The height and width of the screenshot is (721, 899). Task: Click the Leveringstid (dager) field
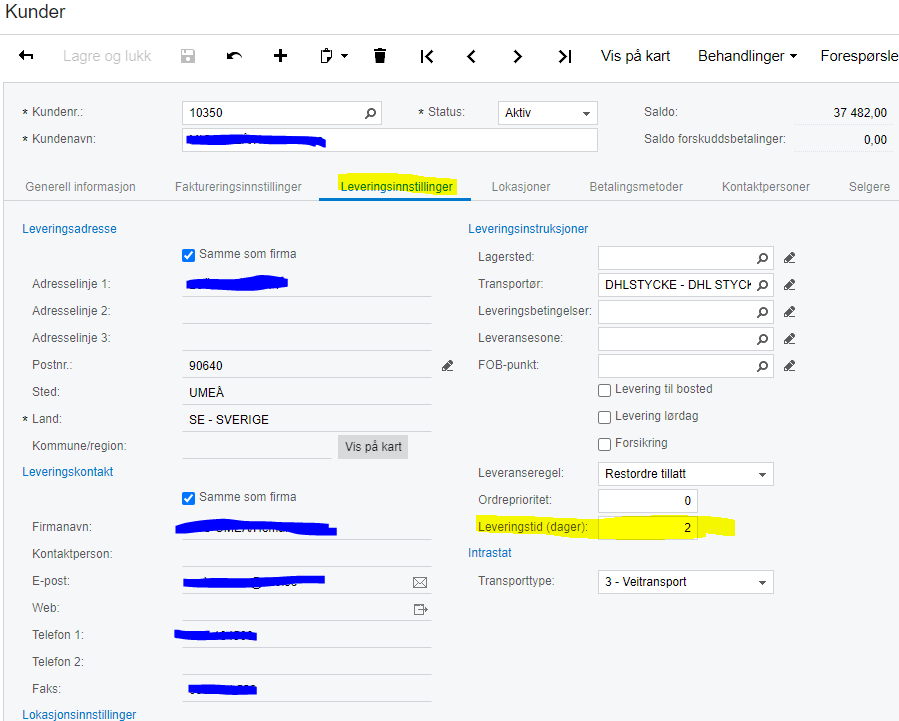tap(648, 528)
